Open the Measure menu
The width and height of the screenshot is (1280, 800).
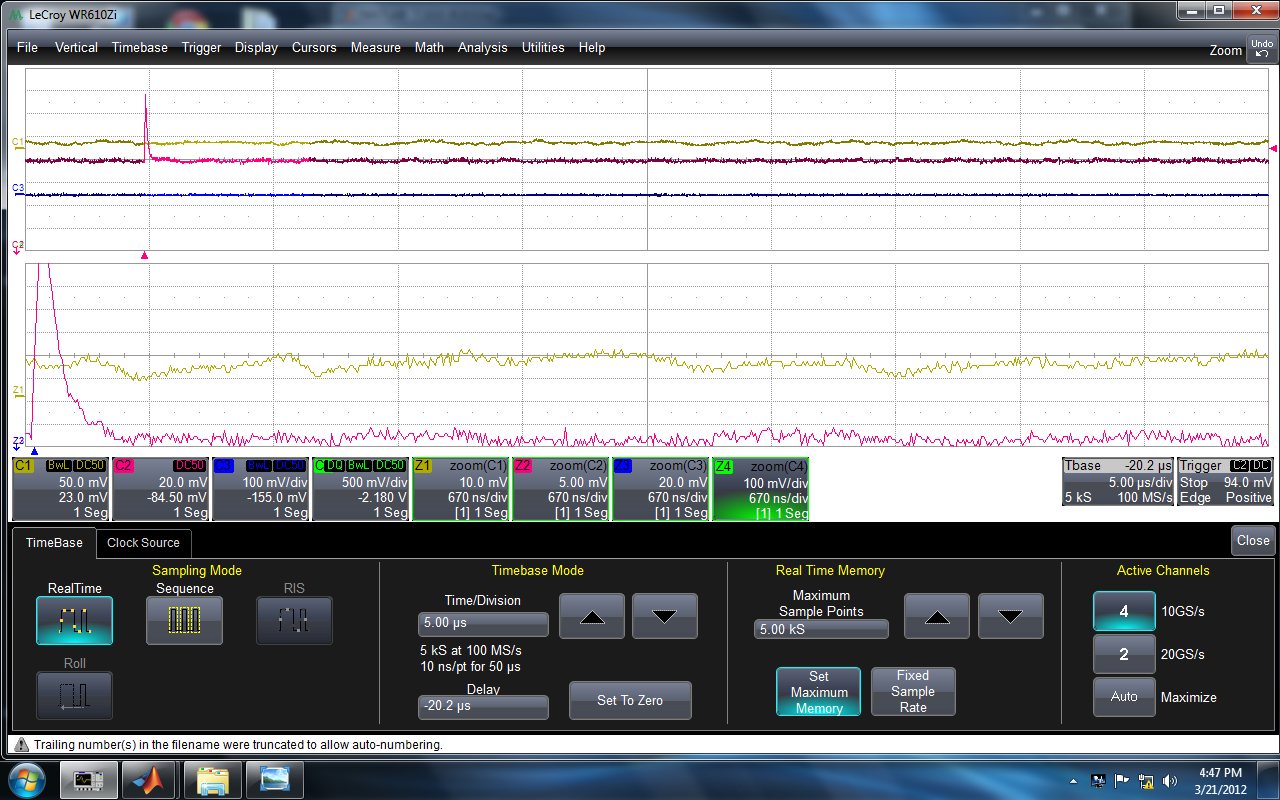(x=376, y=48)
